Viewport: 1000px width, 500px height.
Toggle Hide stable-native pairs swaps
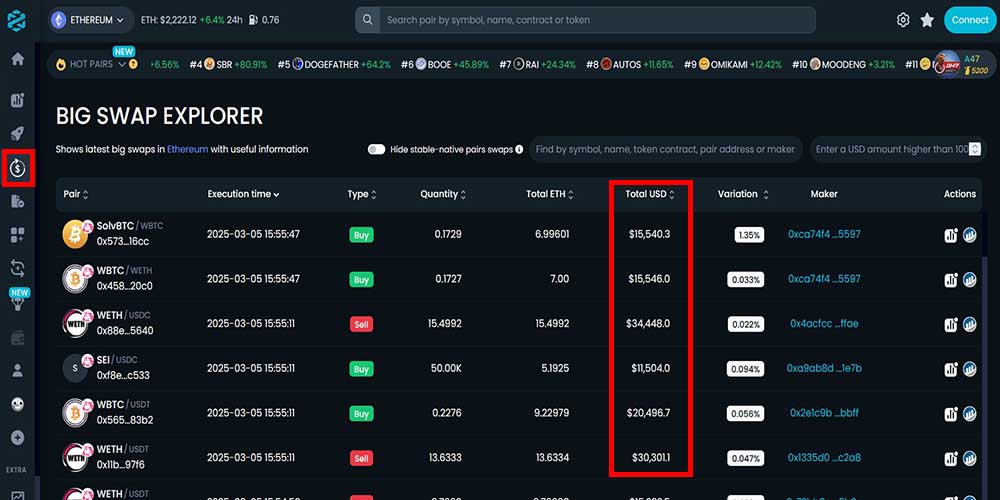(376, 149)
